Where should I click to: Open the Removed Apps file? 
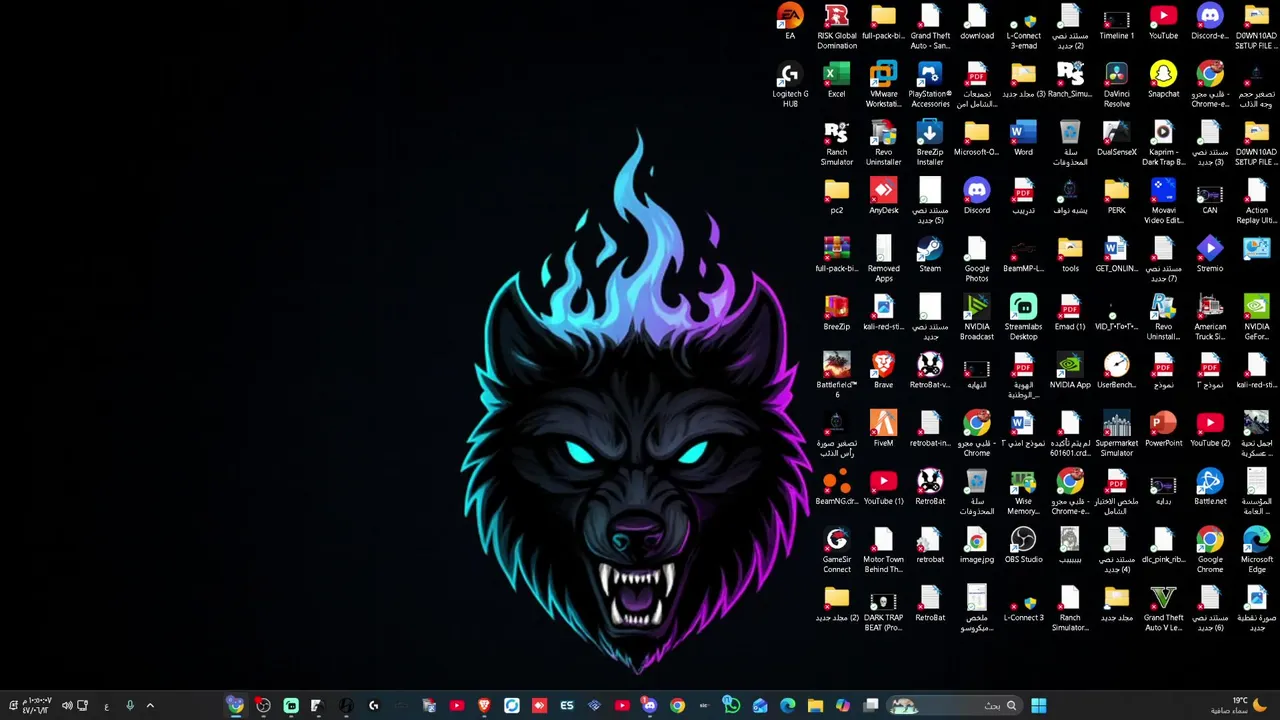883,260
